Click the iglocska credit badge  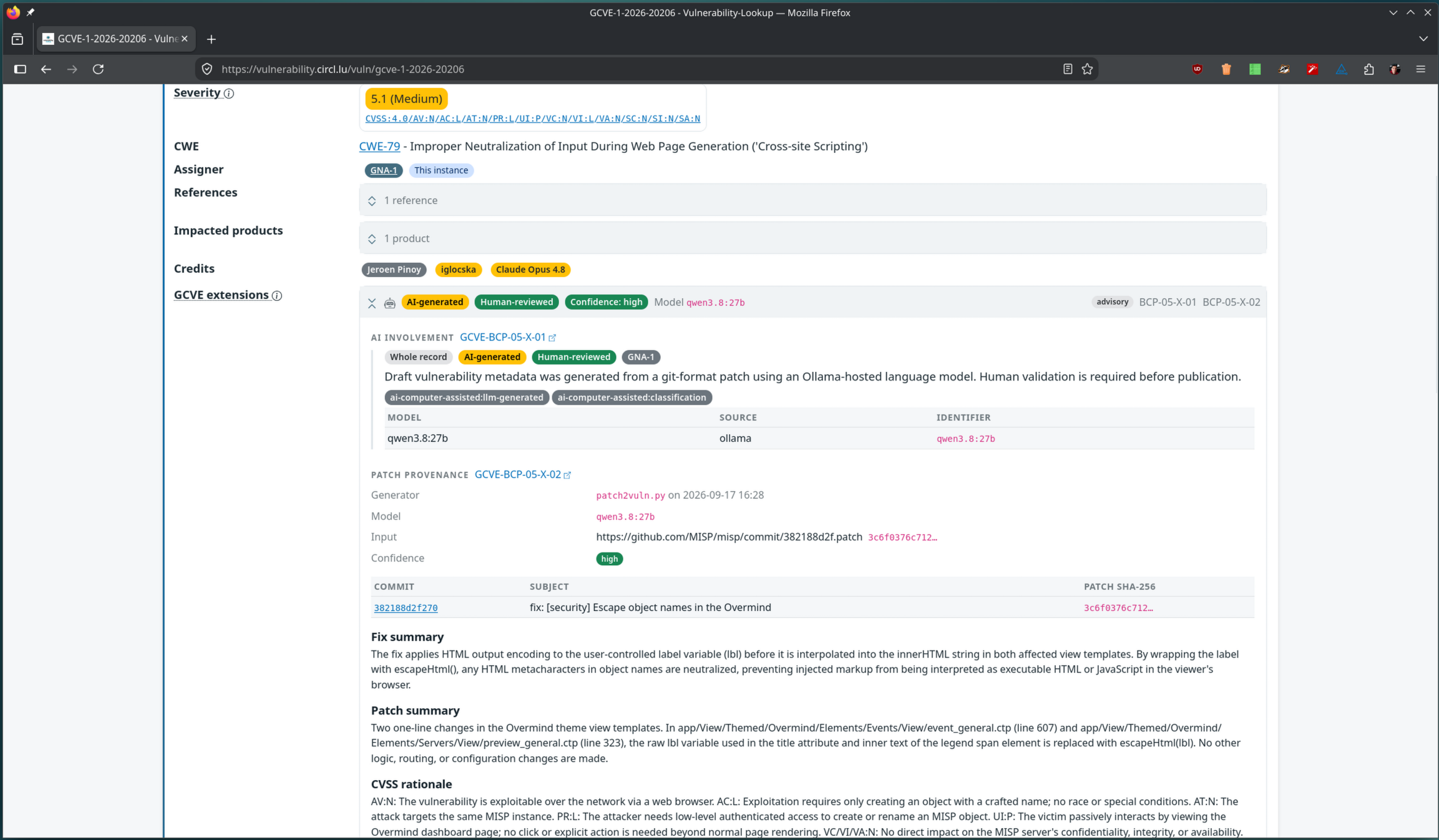(x=458, y=270)
